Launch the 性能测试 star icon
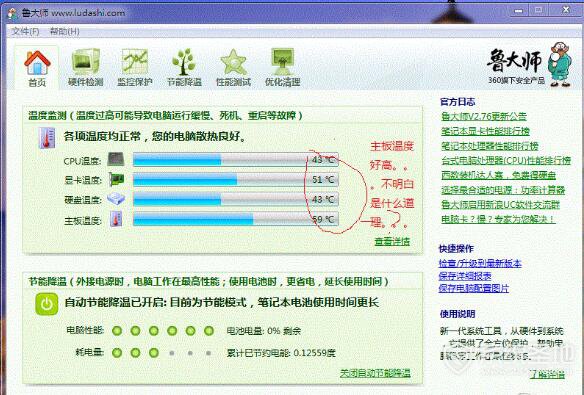The height and width of the screenshot is (395, 584). coord(233,68)
